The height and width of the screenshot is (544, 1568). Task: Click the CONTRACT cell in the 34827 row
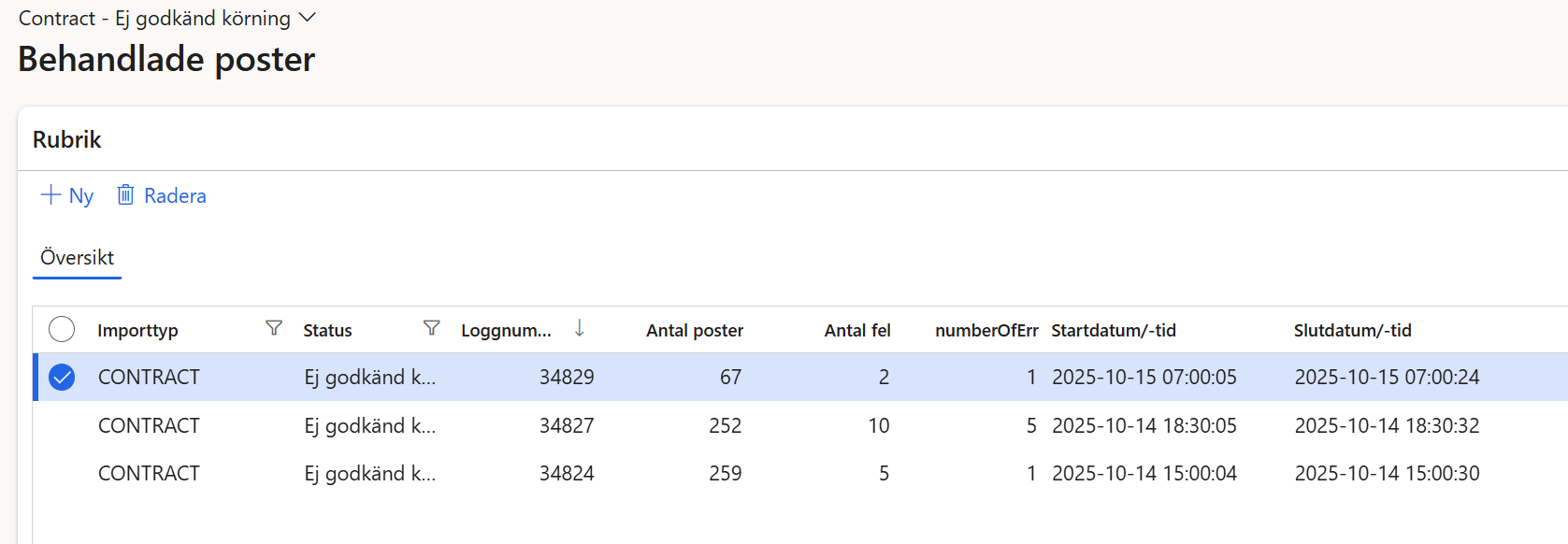tap(149, 426)
